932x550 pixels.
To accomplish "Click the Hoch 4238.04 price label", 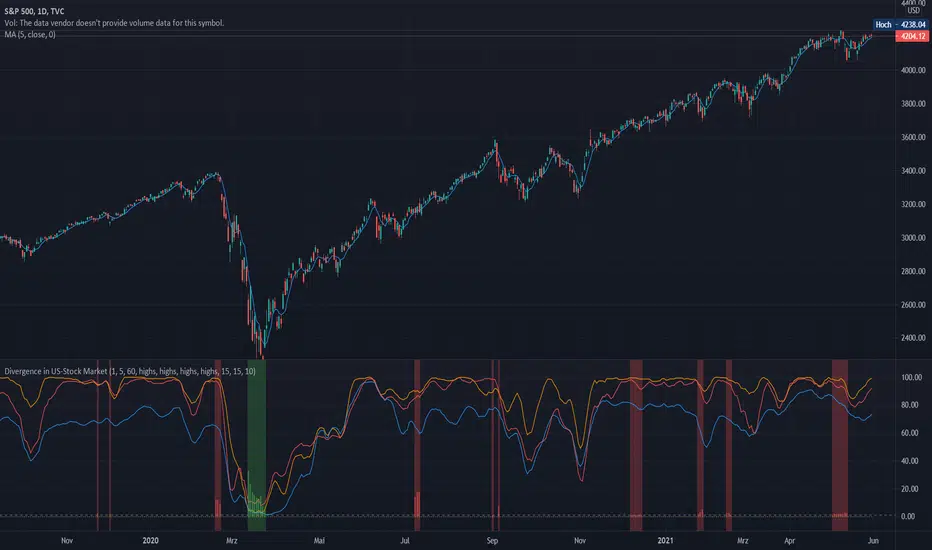I will click(900, 24).
